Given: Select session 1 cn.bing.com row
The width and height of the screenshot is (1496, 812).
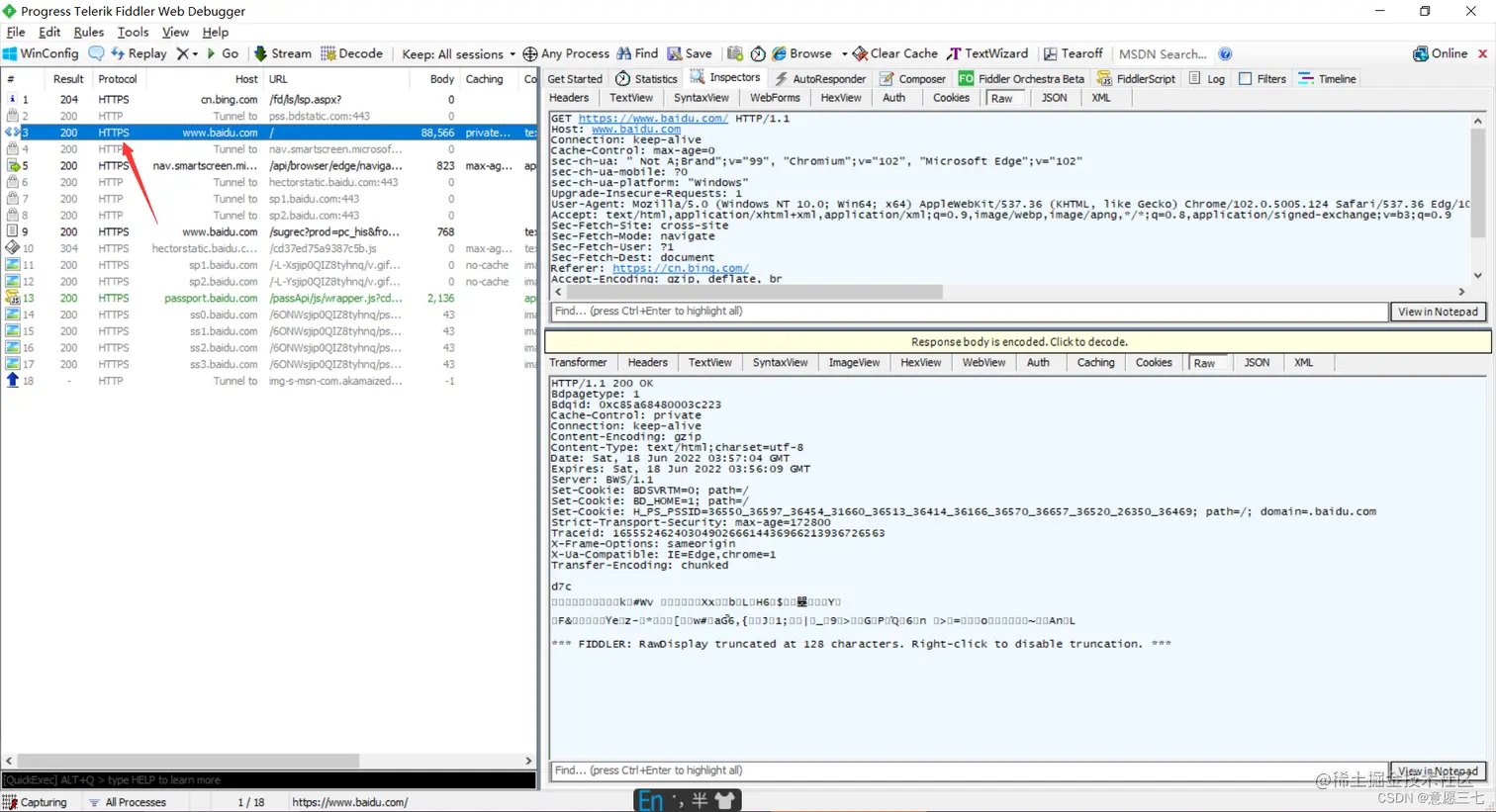Looking at the screenshot, I should point(270,99).
